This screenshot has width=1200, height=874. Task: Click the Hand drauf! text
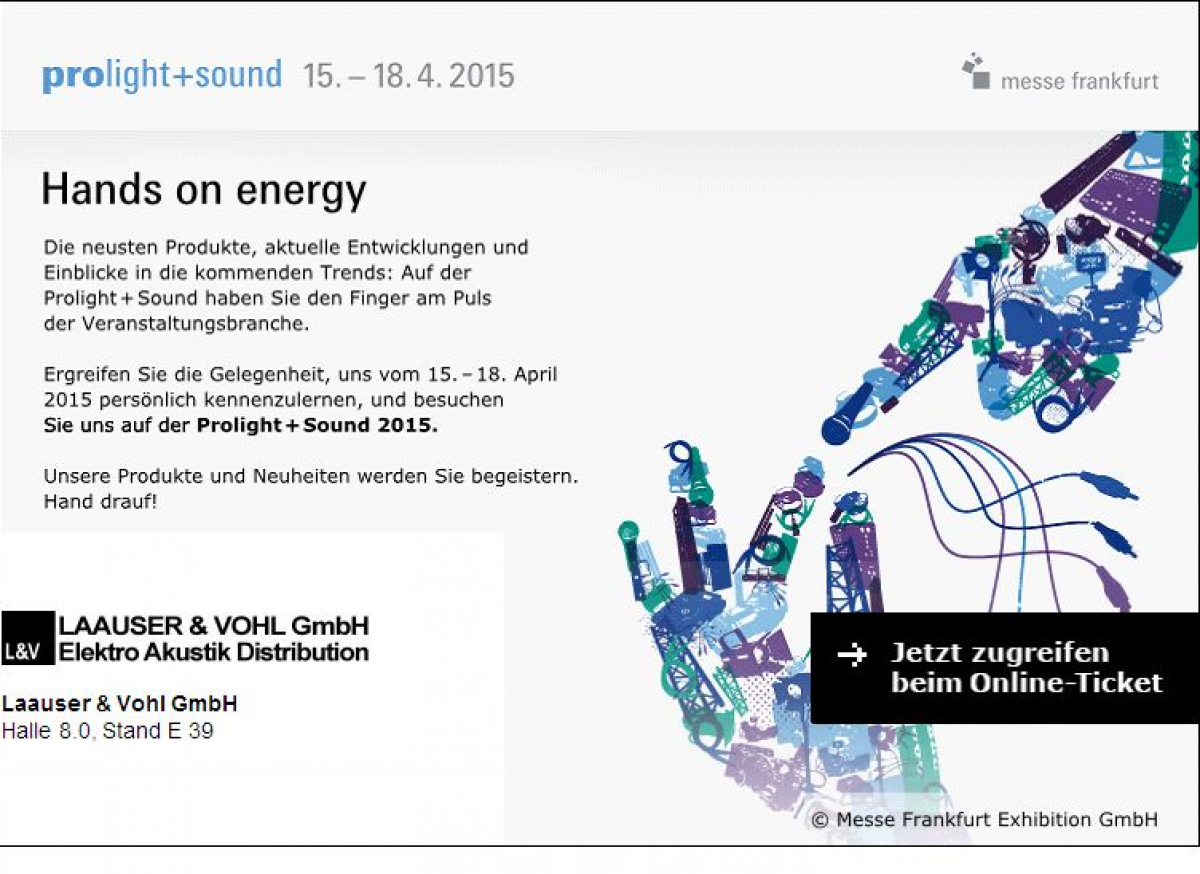(x=100, y=502)
